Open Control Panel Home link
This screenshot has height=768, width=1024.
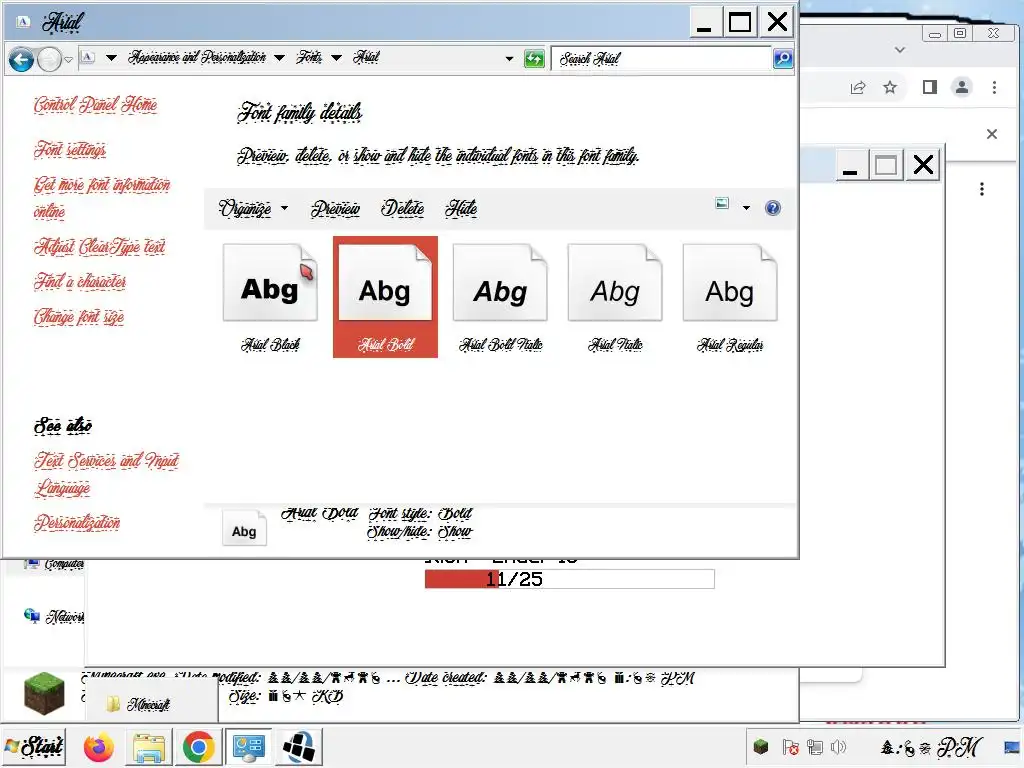(95, 104)
